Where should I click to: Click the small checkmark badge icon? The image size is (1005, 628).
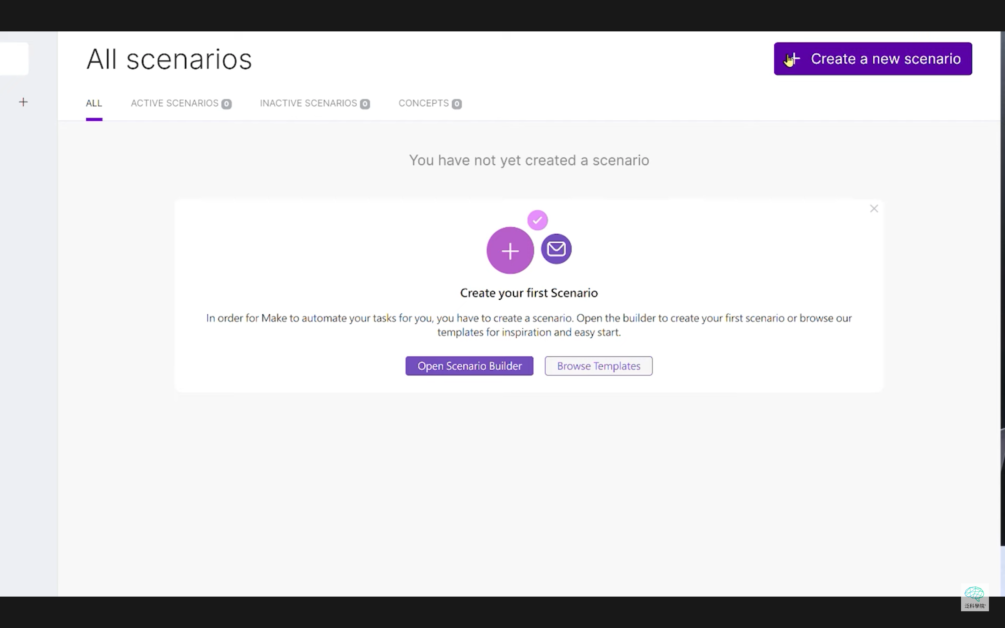(538, 220)
